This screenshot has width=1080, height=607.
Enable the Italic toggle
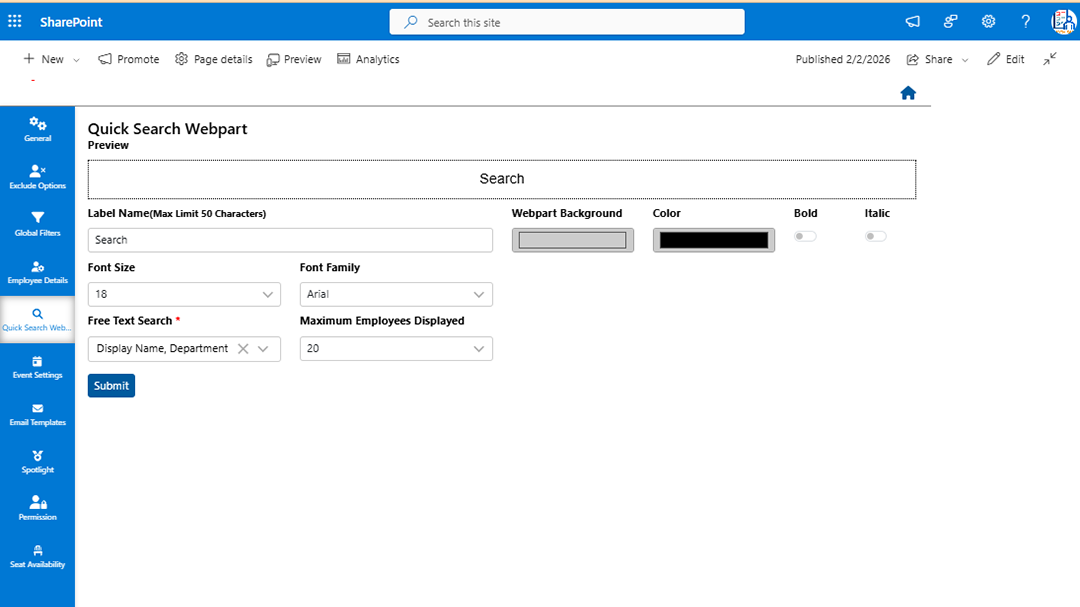click(x=875, y=236)
